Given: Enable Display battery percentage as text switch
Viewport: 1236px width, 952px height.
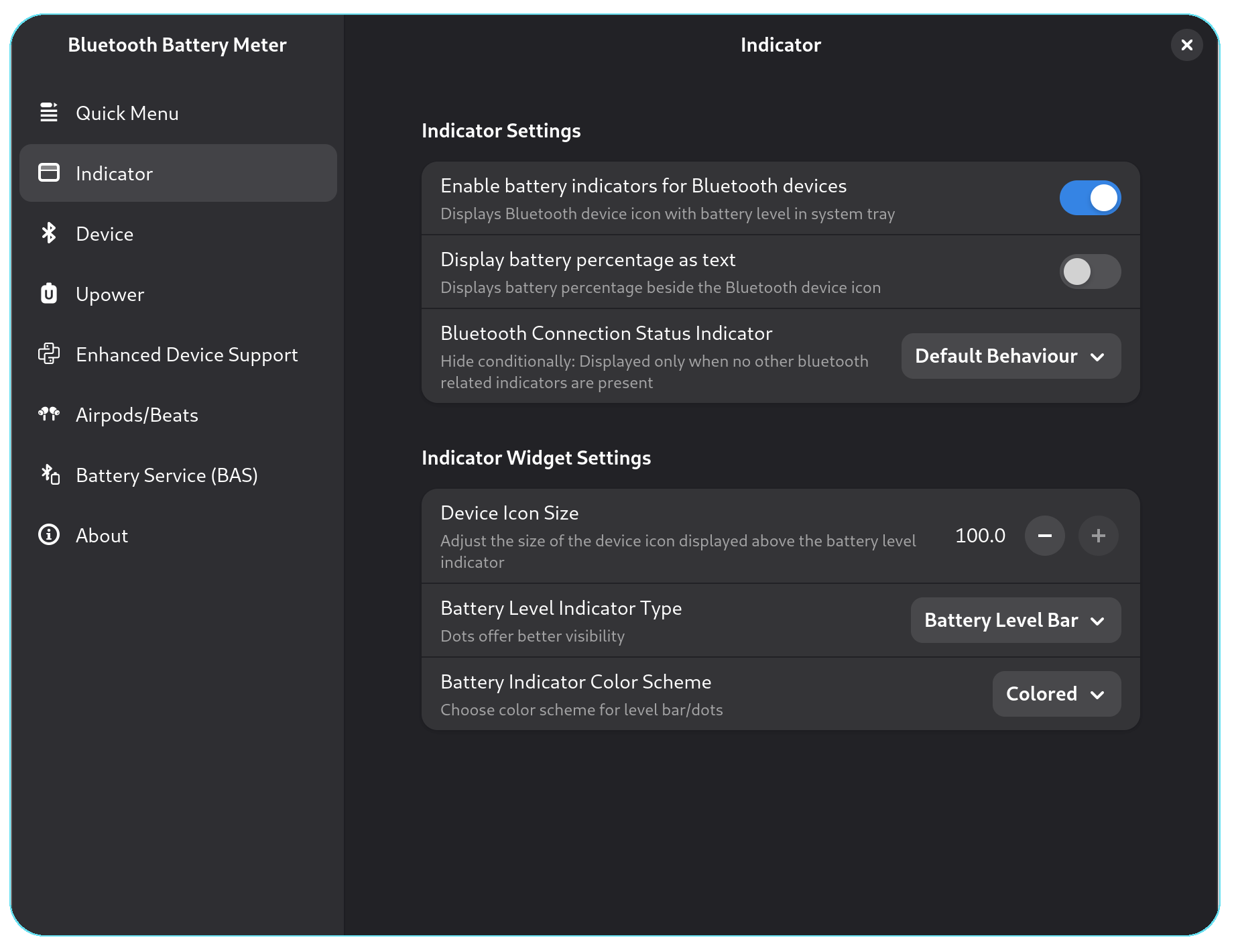Looking at the screenshot, I should click(1090, 272).
